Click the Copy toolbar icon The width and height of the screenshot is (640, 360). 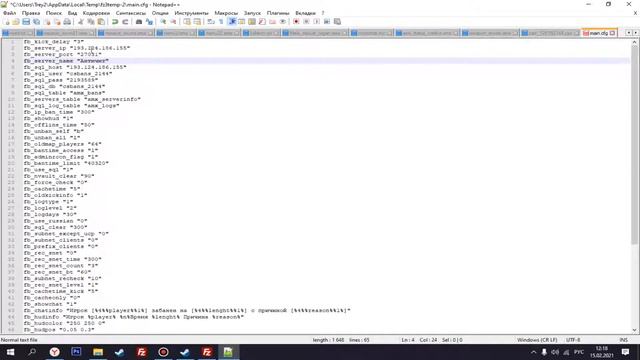[91, 22]
